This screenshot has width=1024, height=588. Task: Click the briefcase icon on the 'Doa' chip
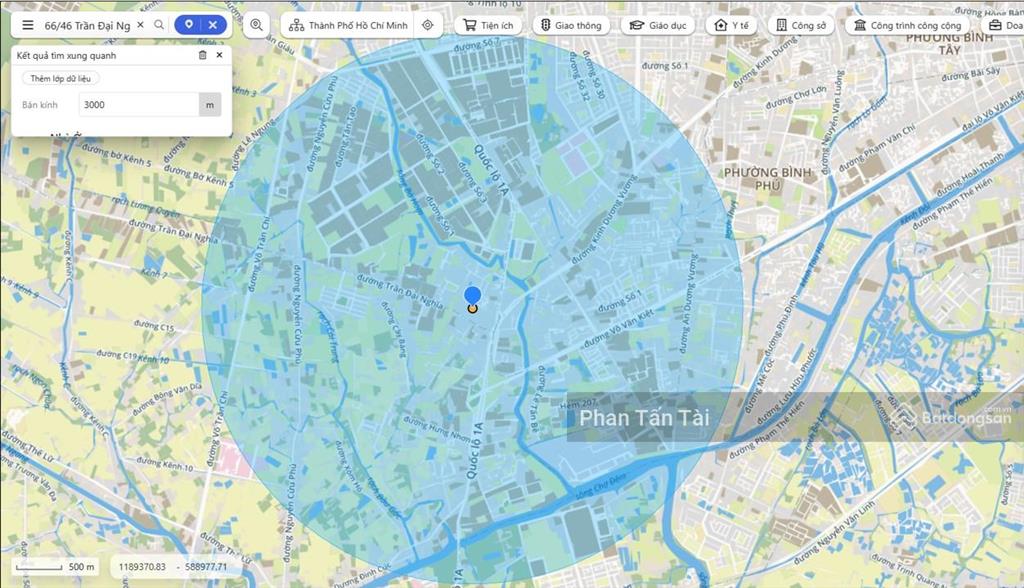[995, 25]
